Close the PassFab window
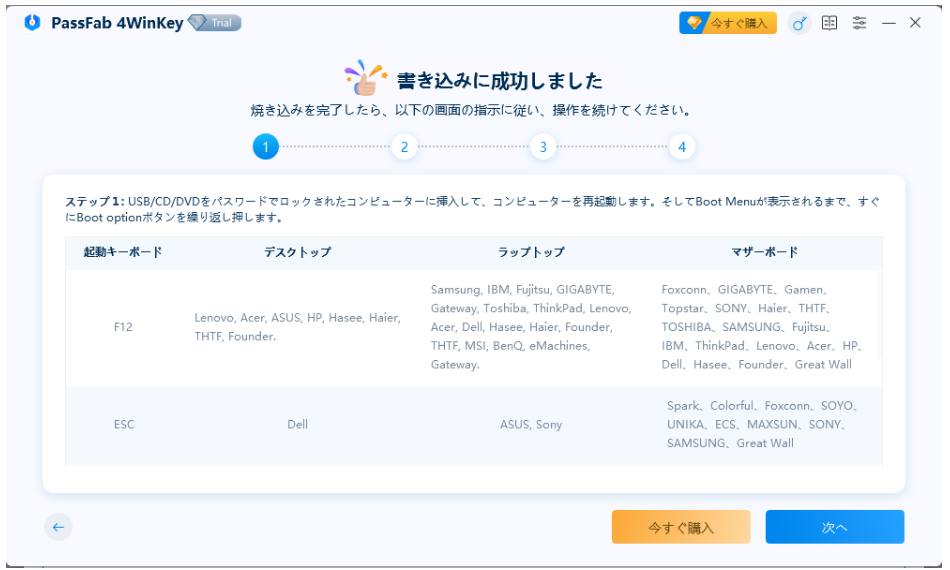950x570 pixels. click(x=915, y=22)
